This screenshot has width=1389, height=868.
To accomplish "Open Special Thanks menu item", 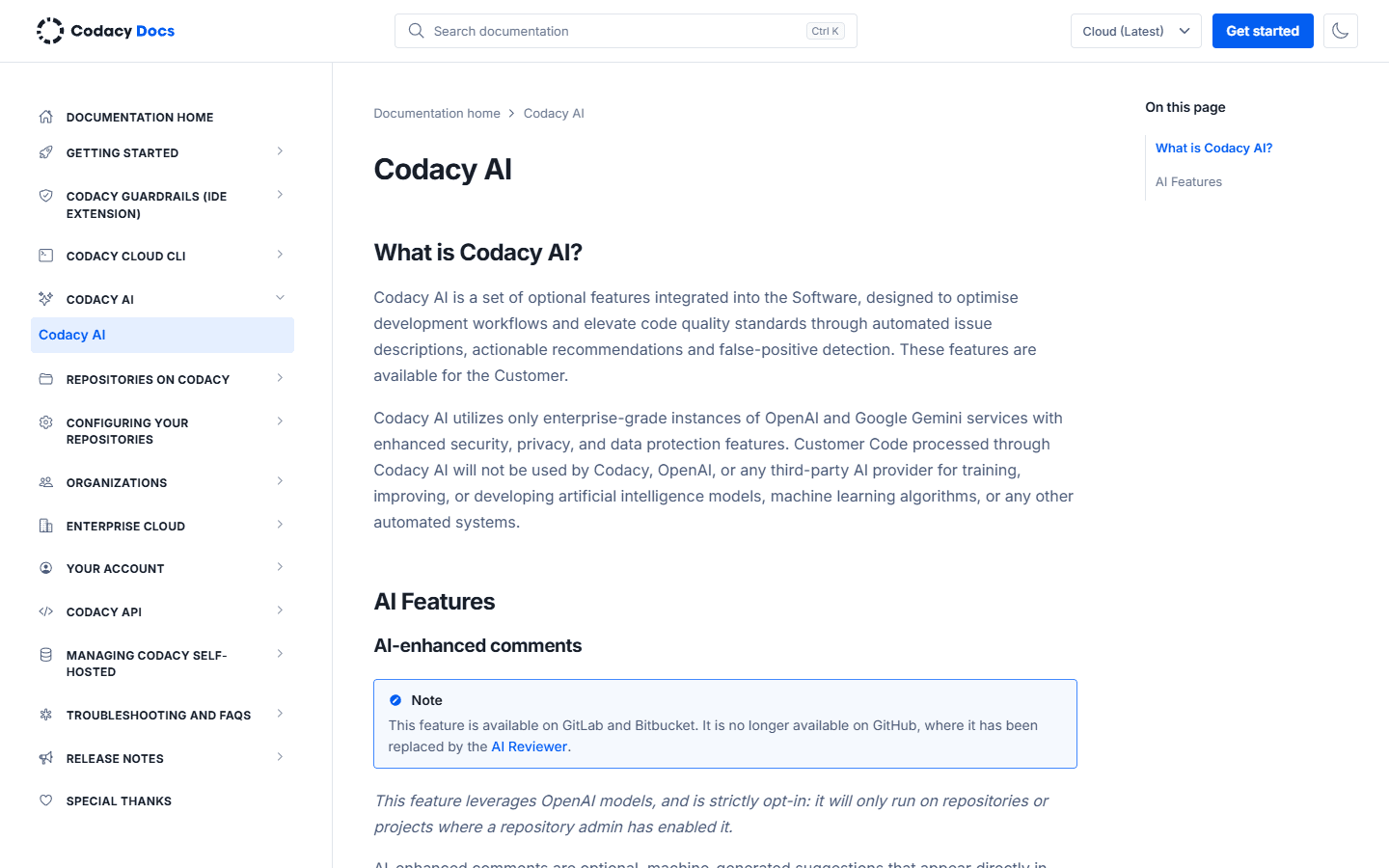I will coord(119,801).
